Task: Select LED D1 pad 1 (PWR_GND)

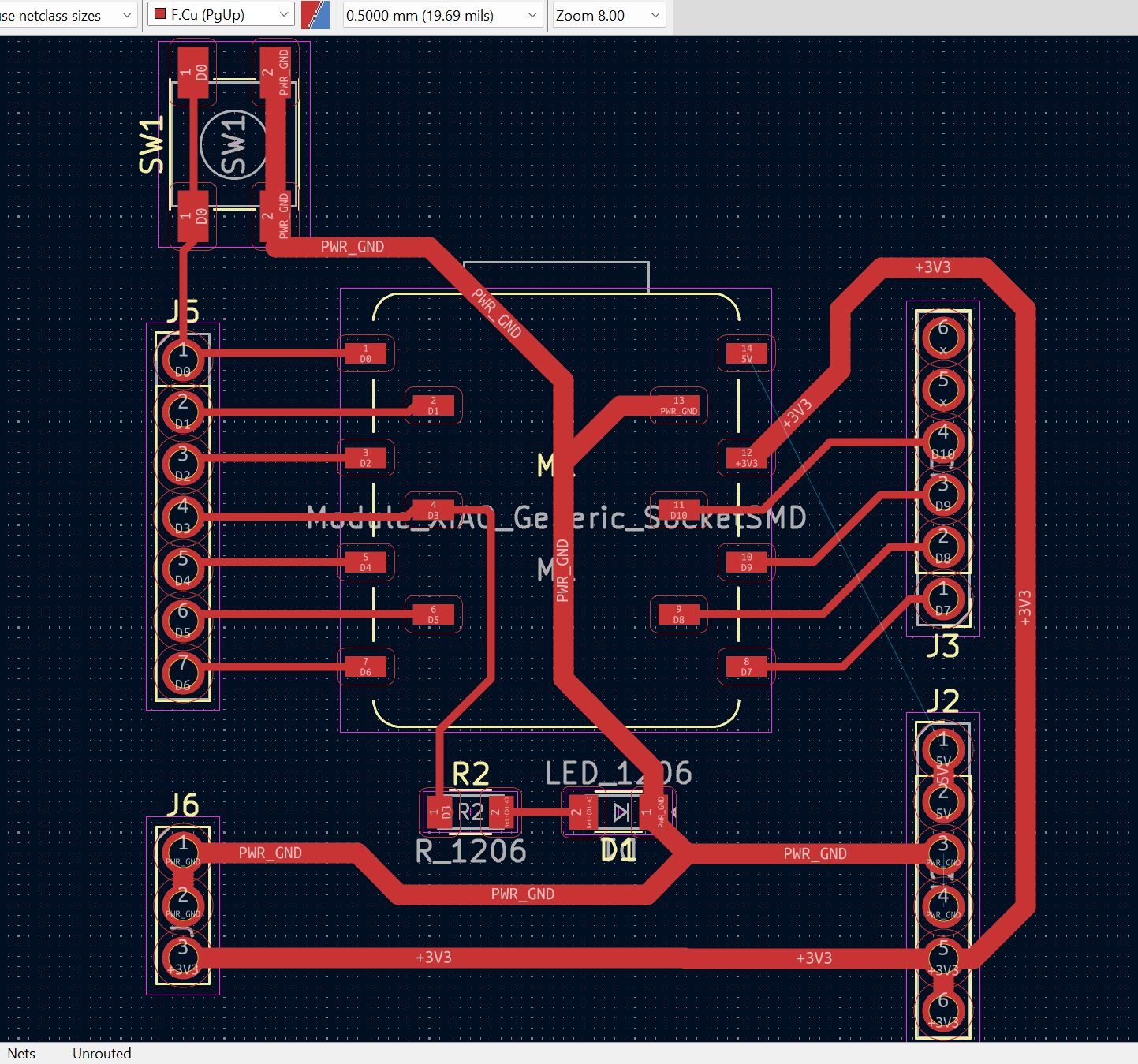Action: coord(654,812)
